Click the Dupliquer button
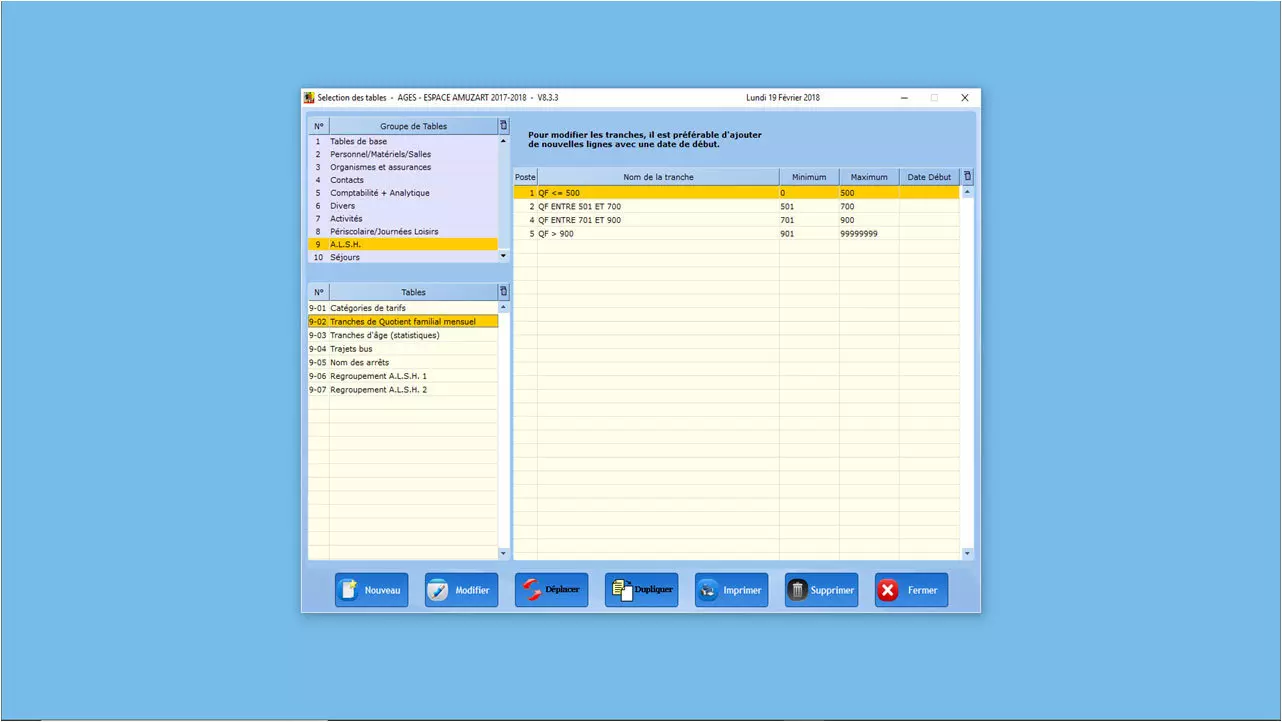The image size is (1282, 722). pos(641,590)
